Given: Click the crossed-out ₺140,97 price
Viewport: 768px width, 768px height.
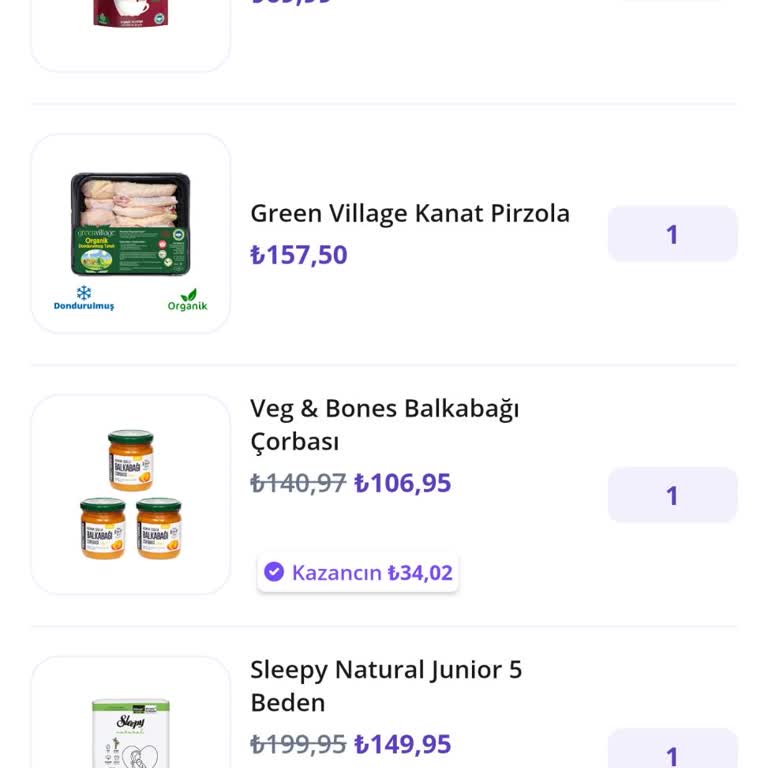Looking at the screenshot, I should tap(298, 484).
